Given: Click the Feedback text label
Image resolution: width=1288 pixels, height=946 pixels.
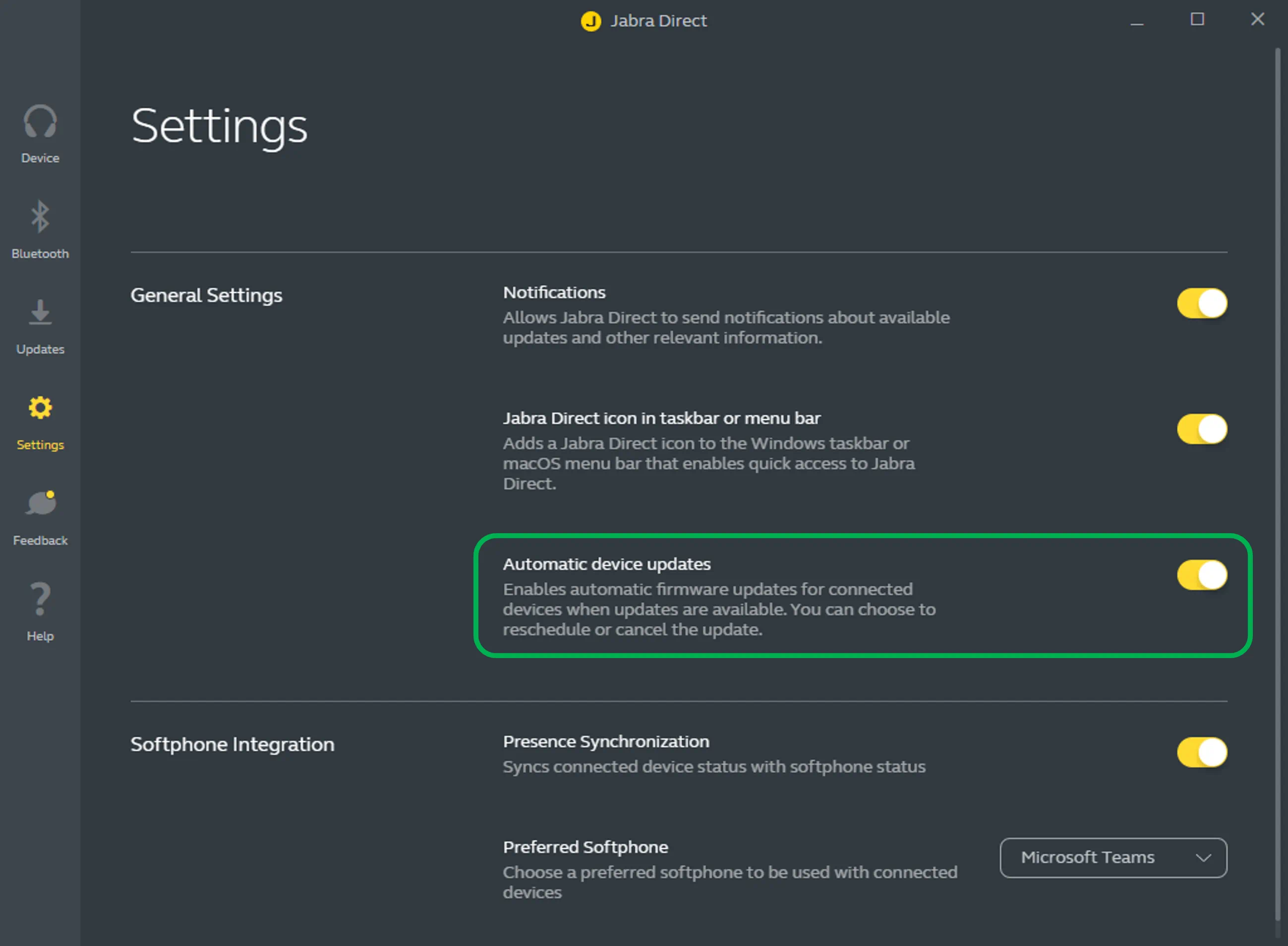Looking at the screenshot, I should click(x=40, y=541).
